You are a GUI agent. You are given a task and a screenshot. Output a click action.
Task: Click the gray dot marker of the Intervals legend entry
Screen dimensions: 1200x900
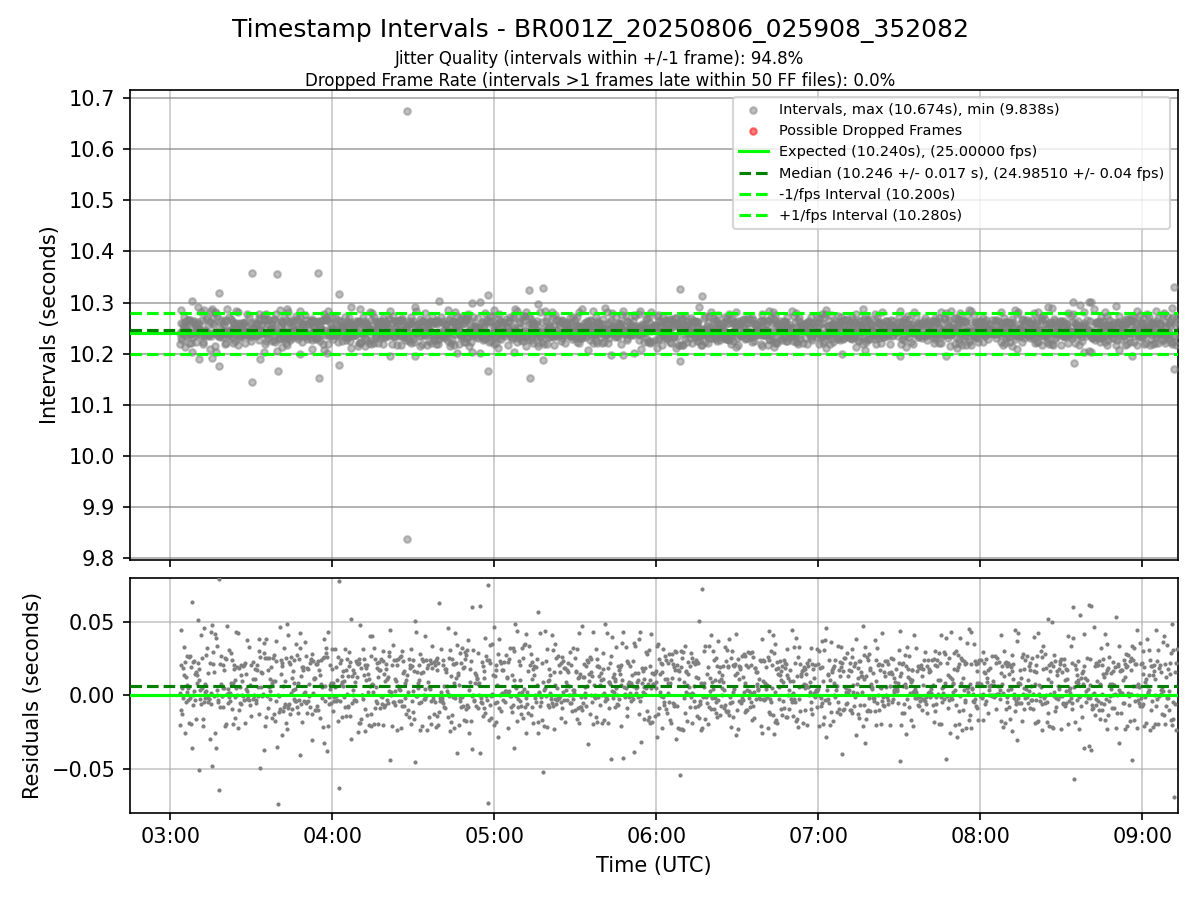[754, 110]
